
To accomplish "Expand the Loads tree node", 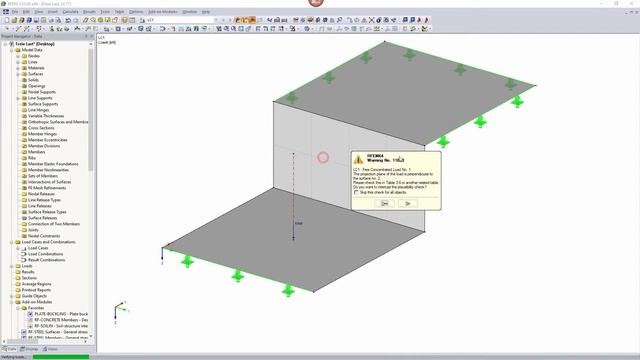I will pyautogui.click(x=12, y=266).
